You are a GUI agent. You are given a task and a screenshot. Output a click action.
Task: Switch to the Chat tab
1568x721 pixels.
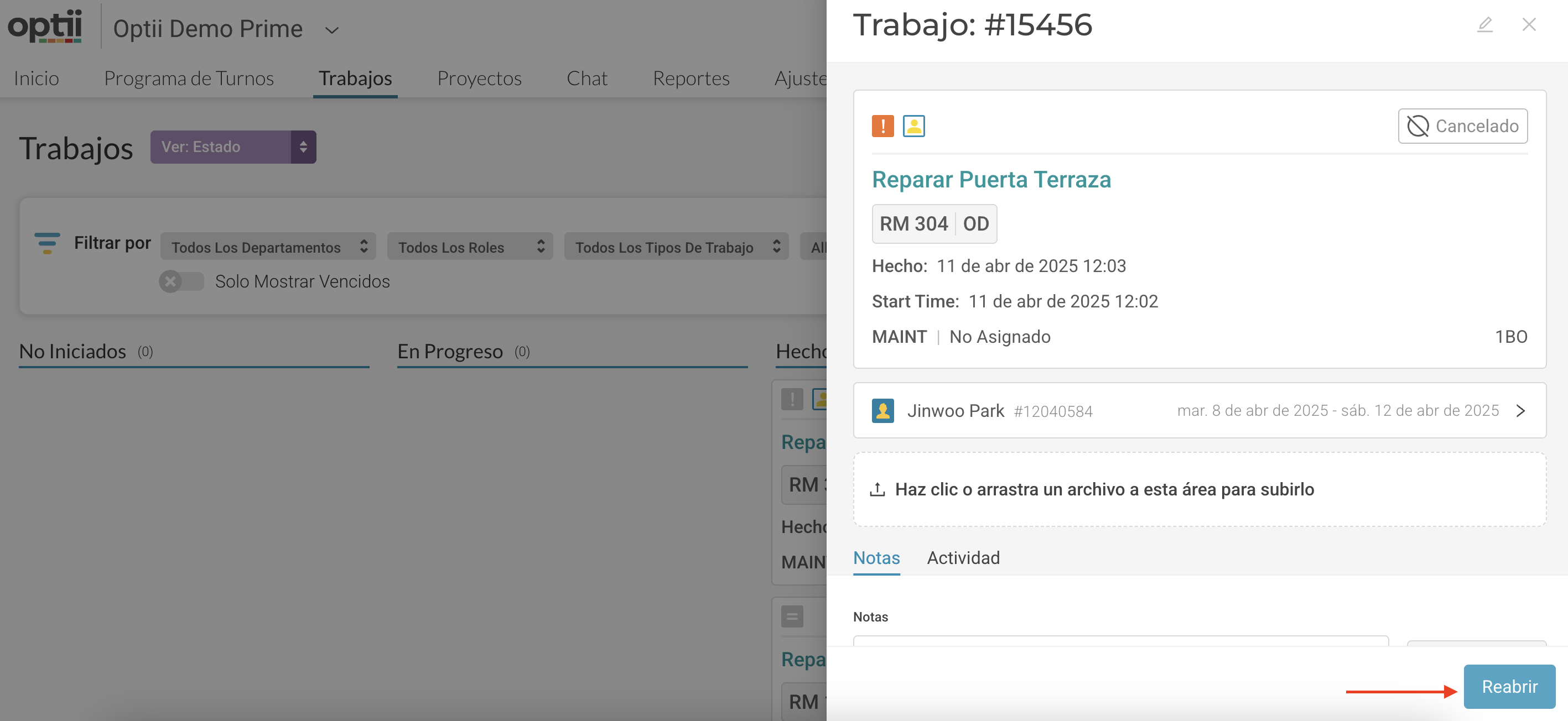click(x=587, y=79)
